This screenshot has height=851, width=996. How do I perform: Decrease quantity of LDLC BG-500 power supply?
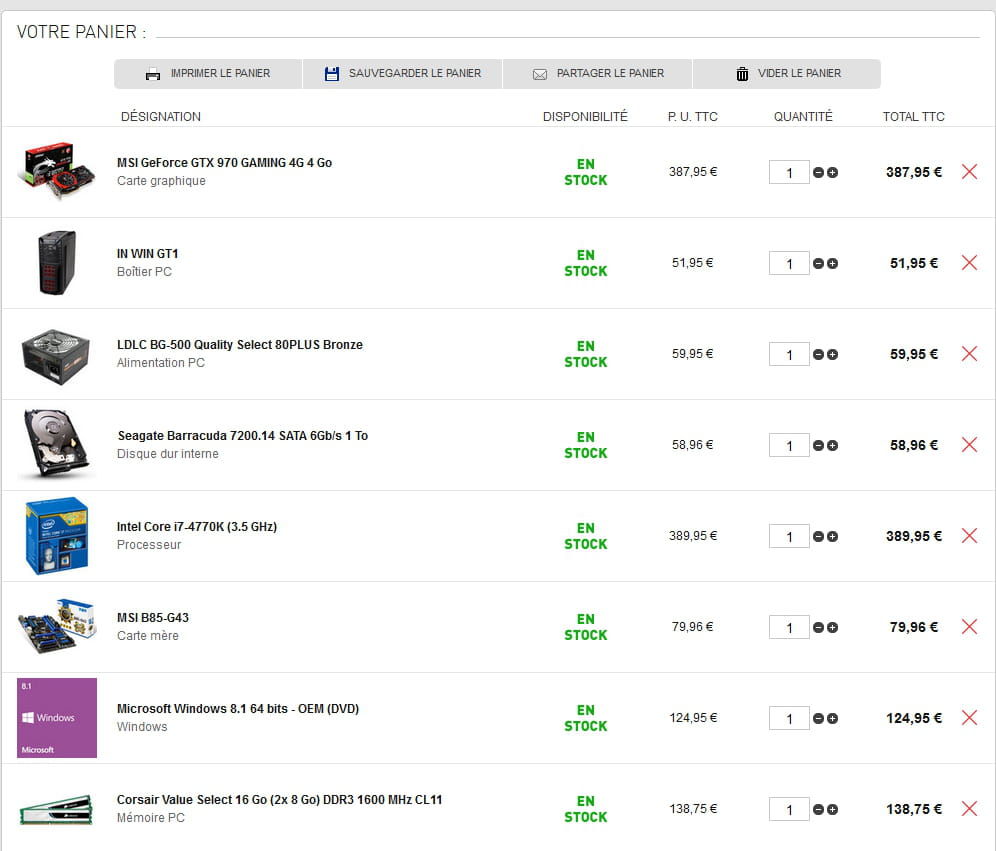coord(819,355)
